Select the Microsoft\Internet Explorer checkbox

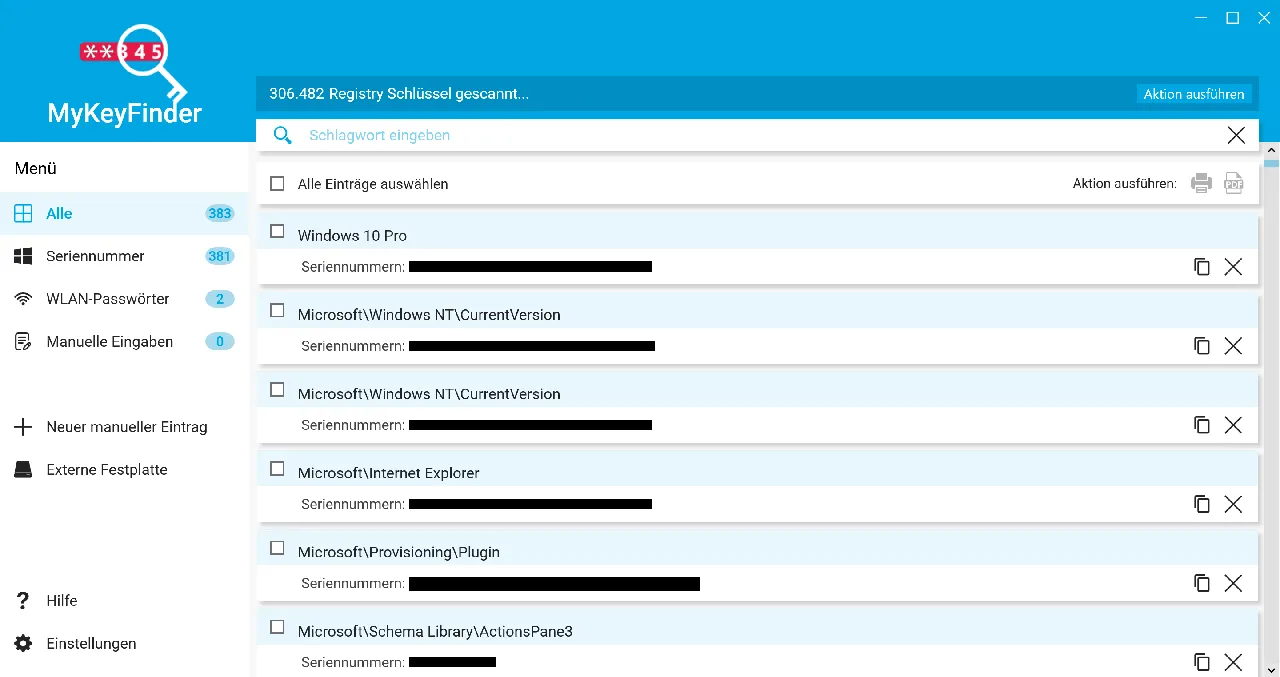pos(278,469)
